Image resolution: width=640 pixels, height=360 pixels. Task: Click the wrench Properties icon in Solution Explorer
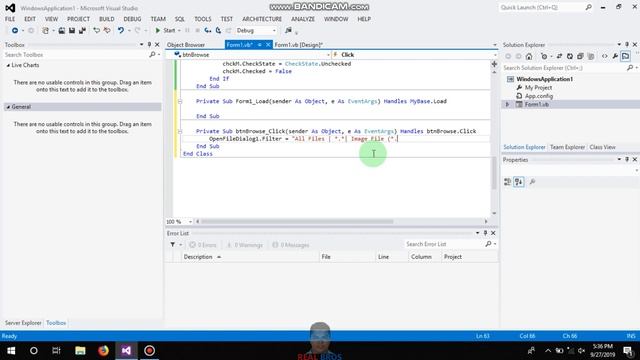(615, 57)
